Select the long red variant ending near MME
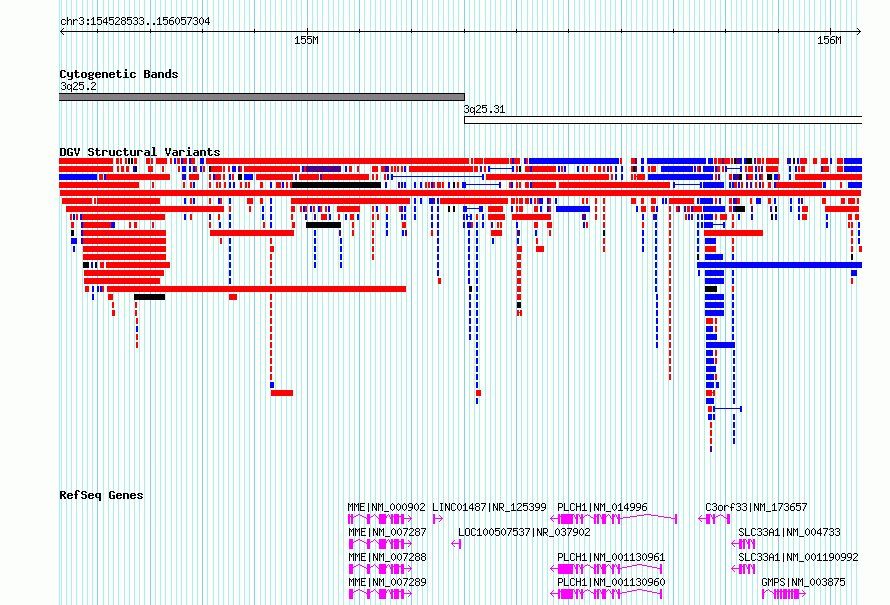890x605 pixels. (257, 289)
